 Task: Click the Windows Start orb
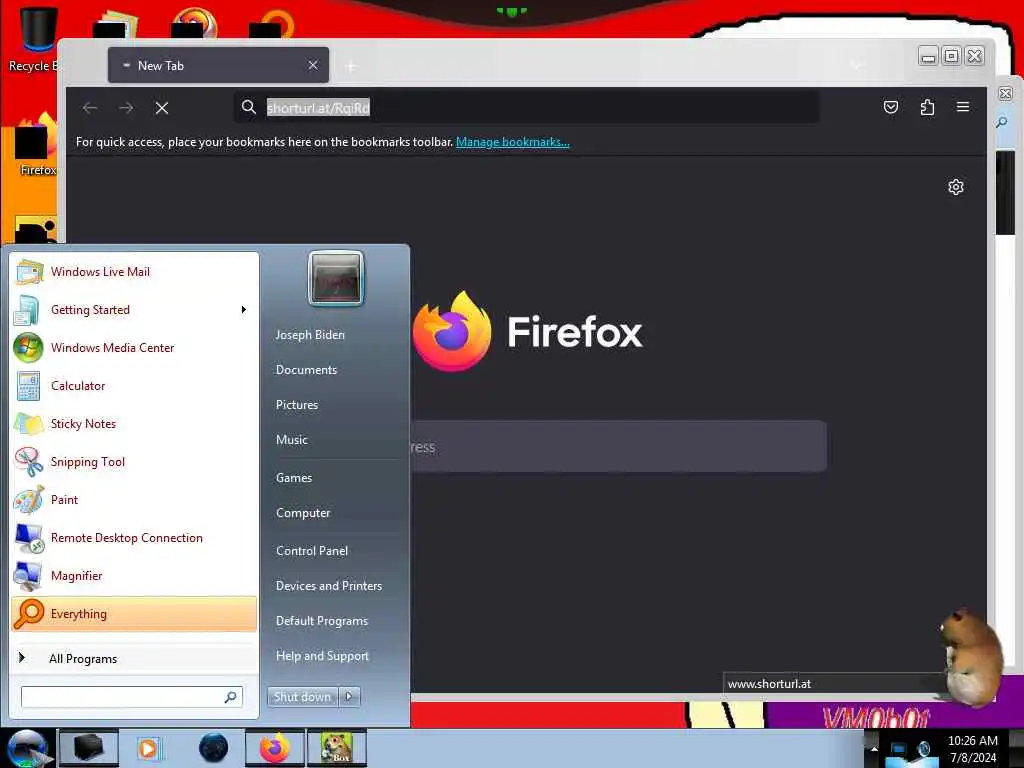click(27, 748)
